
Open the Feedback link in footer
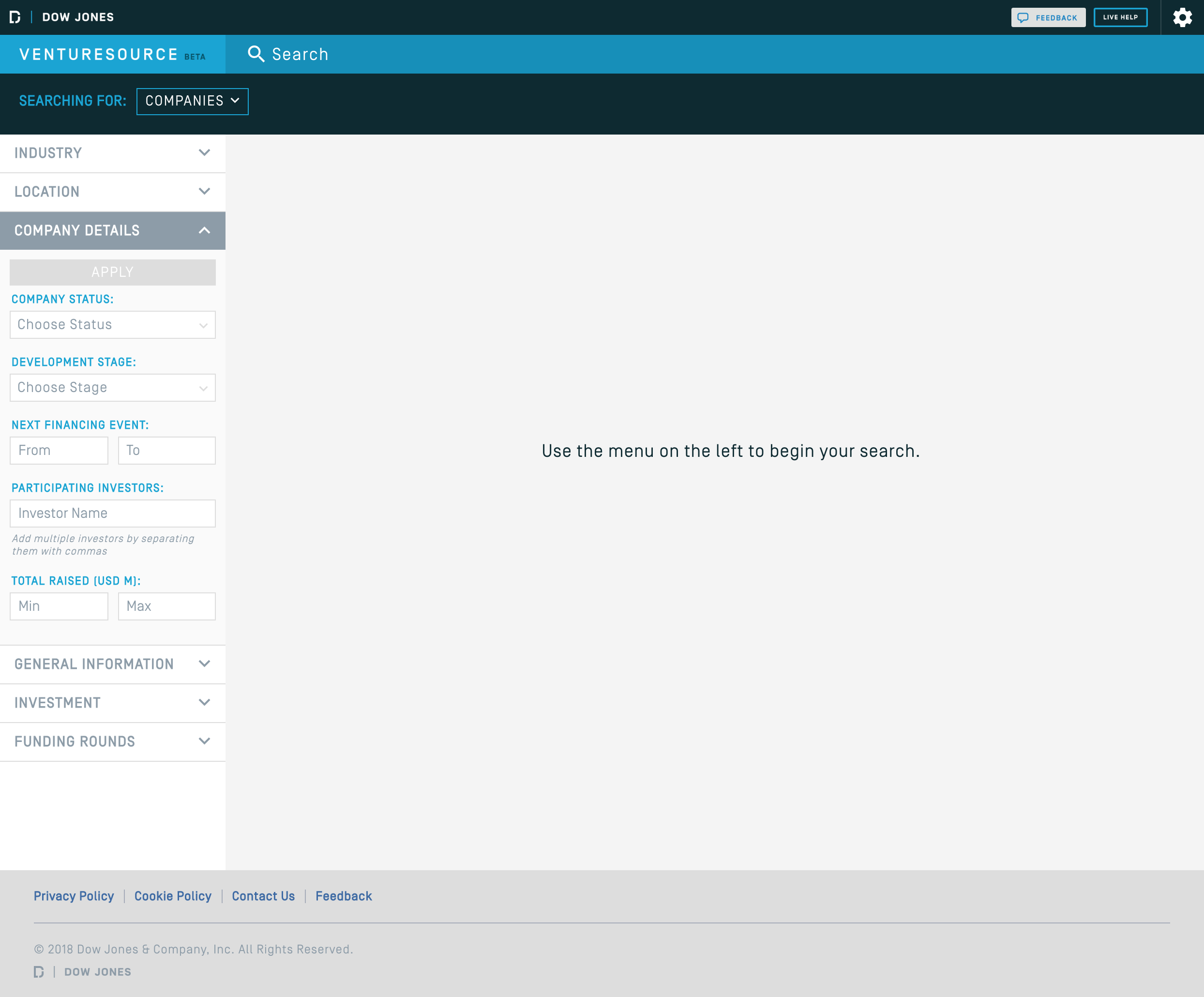(x=344, y=896)
